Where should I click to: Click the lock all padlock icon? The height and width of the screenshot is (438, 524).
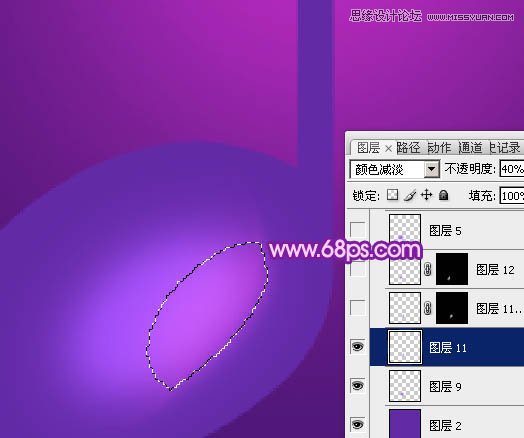click(x=443, y=195)
